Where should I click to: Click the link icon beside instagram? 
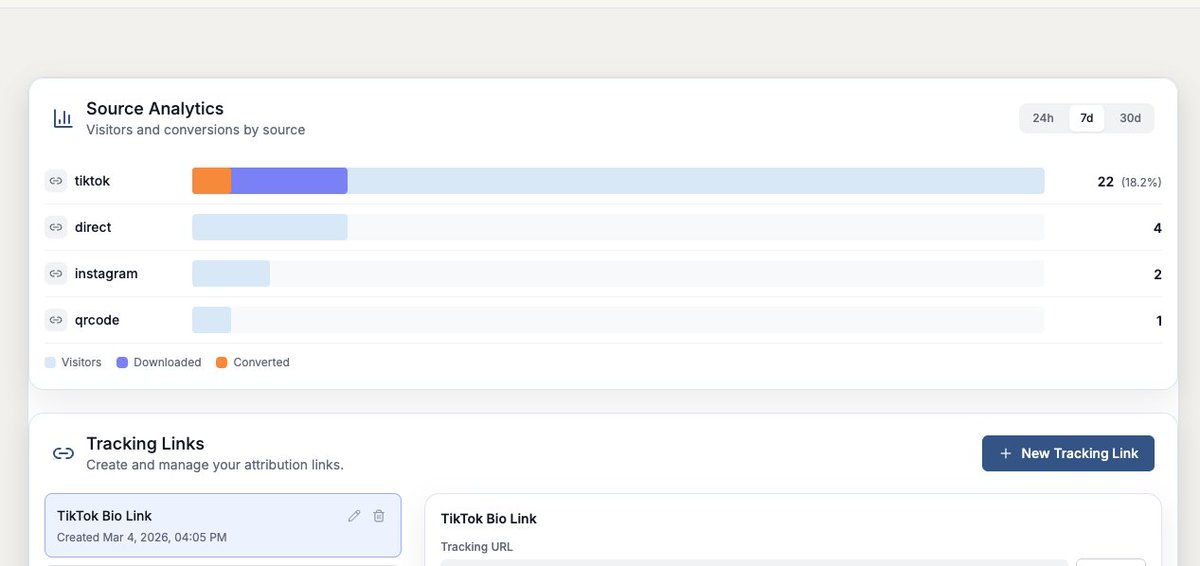[56, 273]
